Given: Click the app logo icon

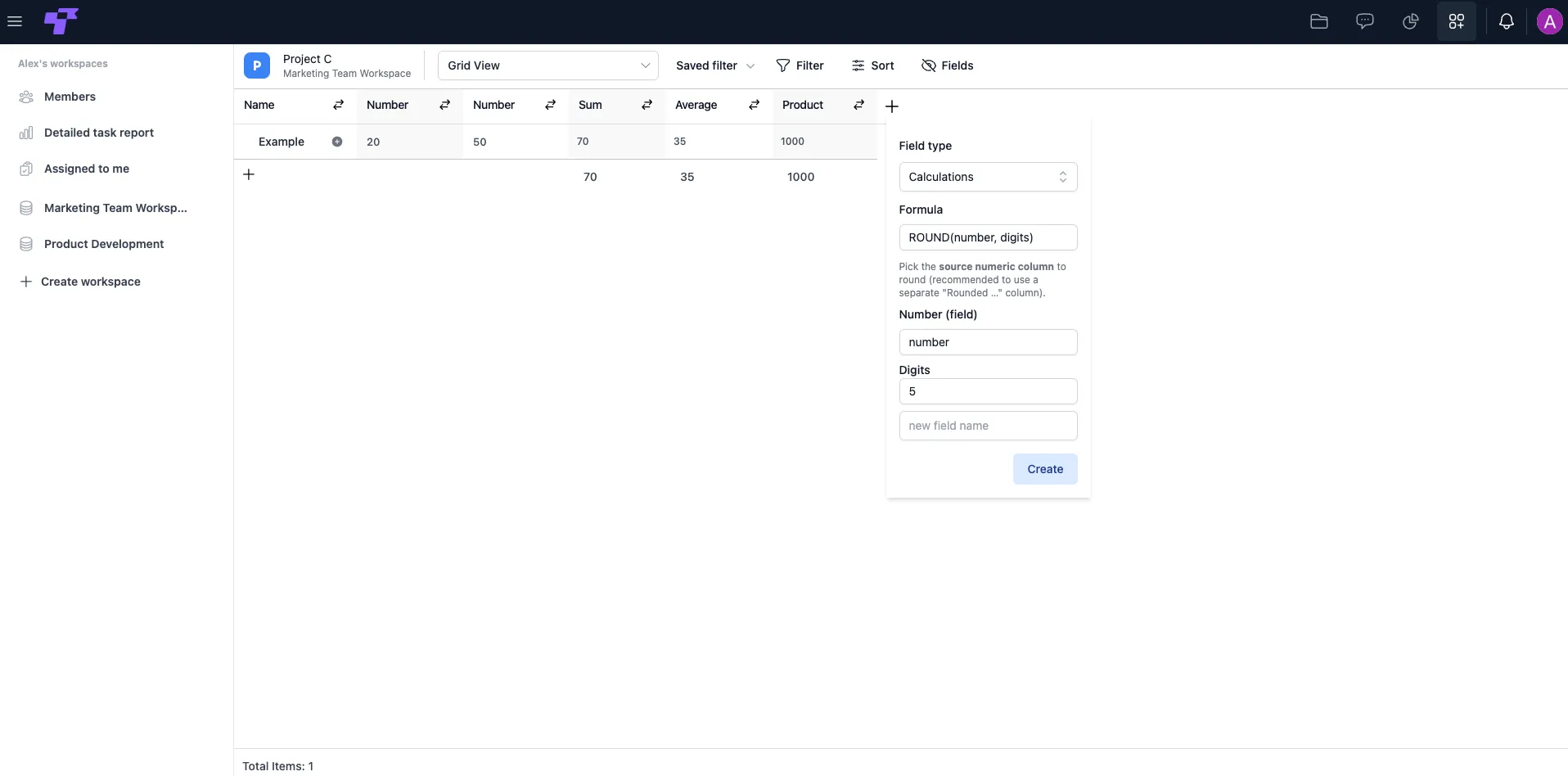Looking at the screenshot, I should click(61, 21).
